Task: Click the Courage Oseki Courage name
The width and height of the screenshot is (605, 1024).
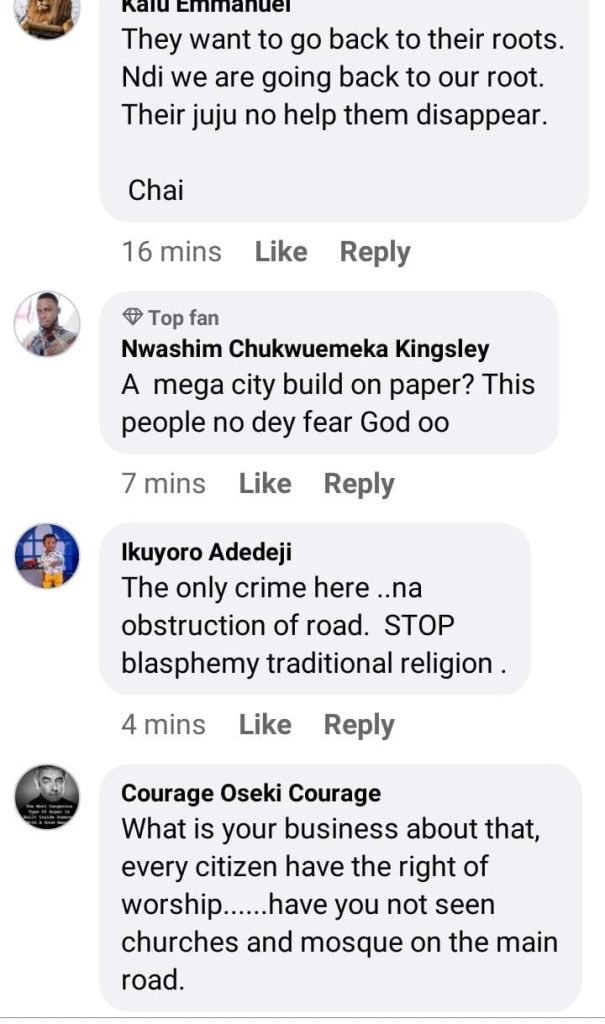Action: (251, 794)
